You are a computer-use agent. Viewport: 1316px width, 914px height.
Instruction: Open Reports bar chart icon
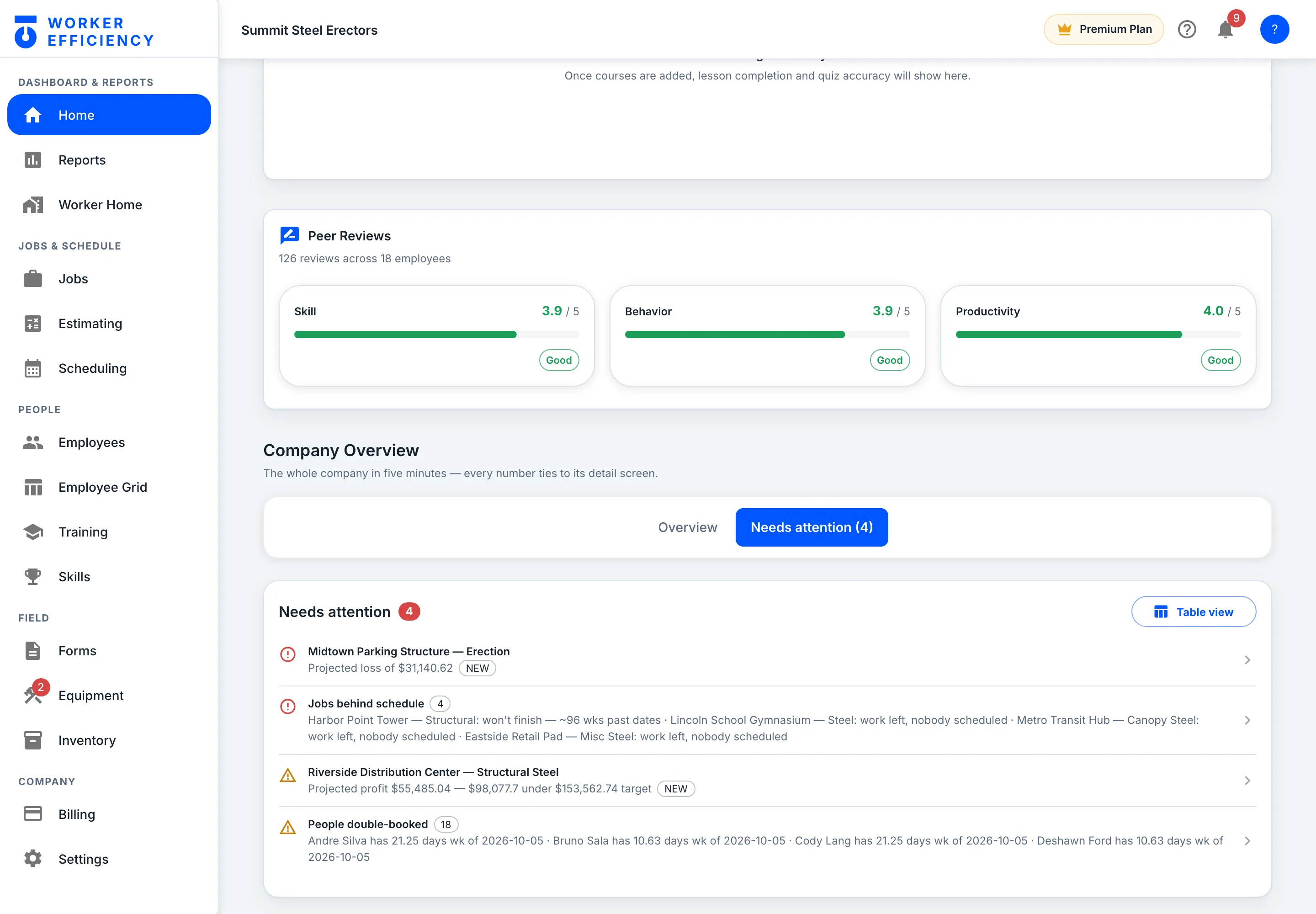pyautogui.click(x=32, y=160)
